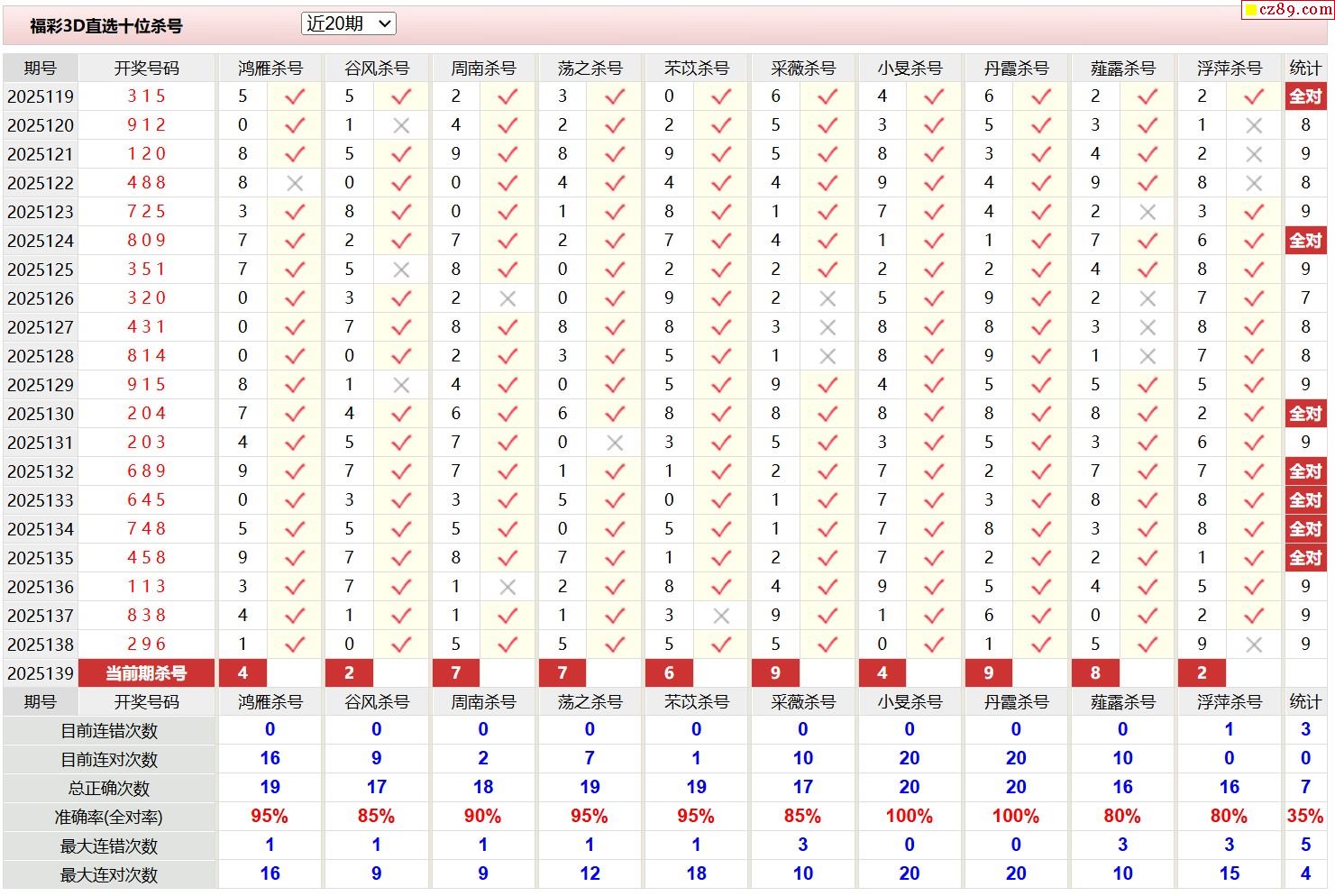The height and width of the screenshot is (896, 1335).
Task: Click the red 当前期杀号 cell
Action: (146, 673)
